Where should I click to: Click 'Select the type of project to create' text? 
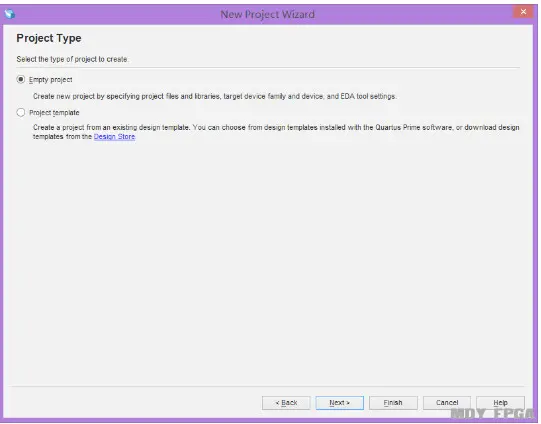[x=72, y=59]
